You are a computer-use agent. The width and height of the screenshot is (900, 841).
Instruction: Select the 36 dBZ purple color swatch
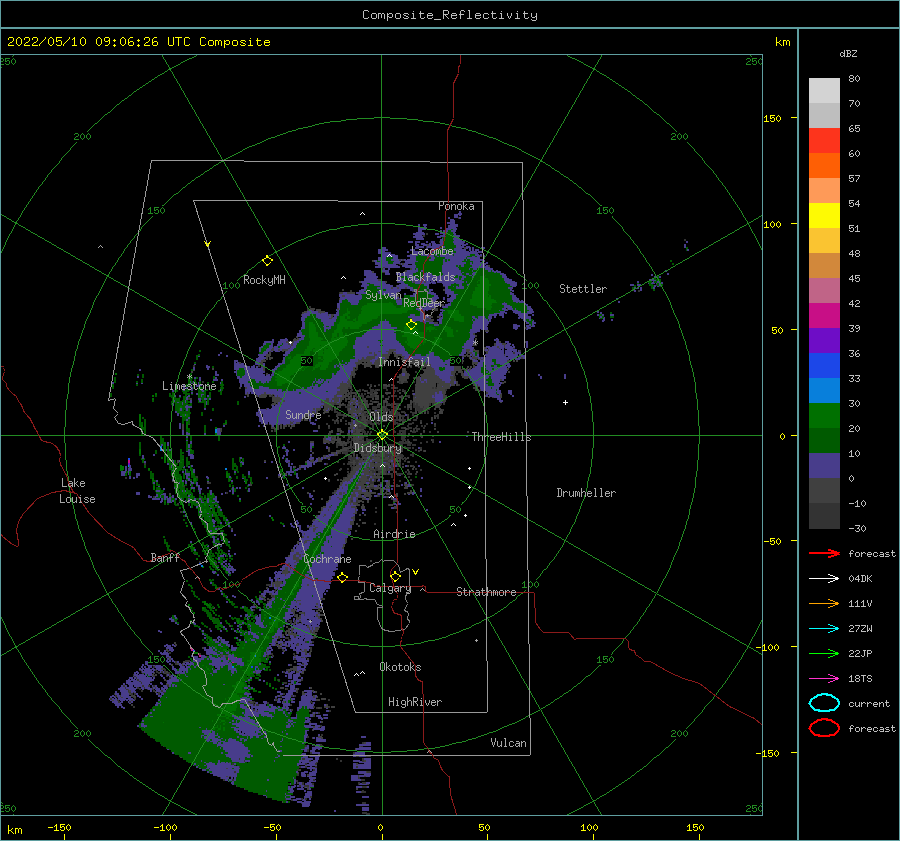824,340
